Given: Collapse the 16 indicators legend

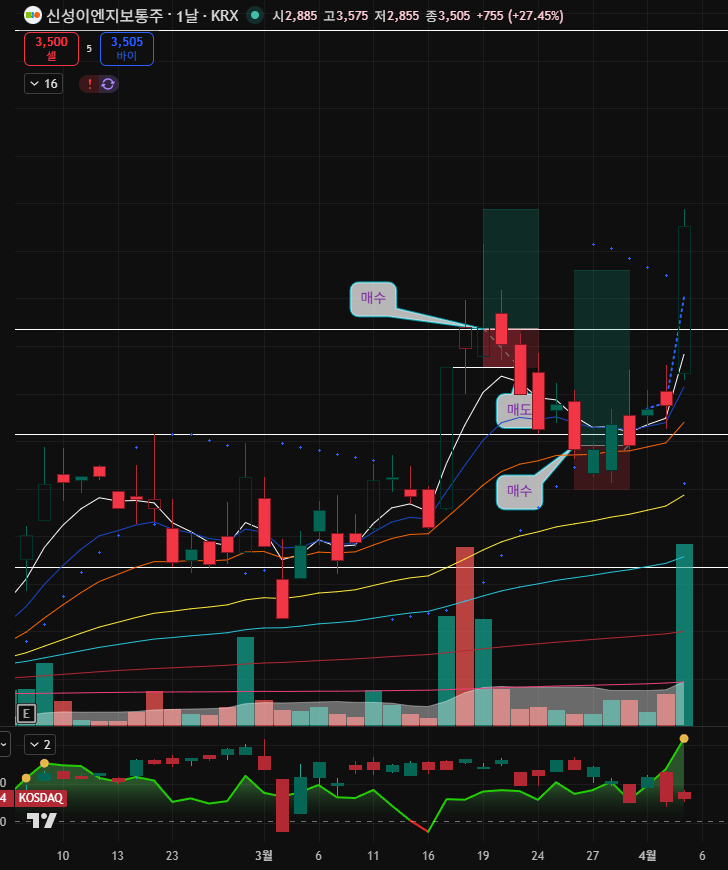Looking at the screenshot, I should click(x=43, y=84).
